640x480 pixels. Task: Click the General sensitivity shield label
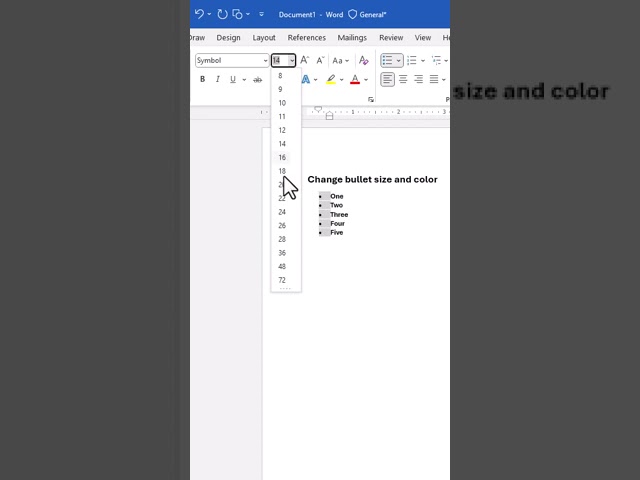367,14
